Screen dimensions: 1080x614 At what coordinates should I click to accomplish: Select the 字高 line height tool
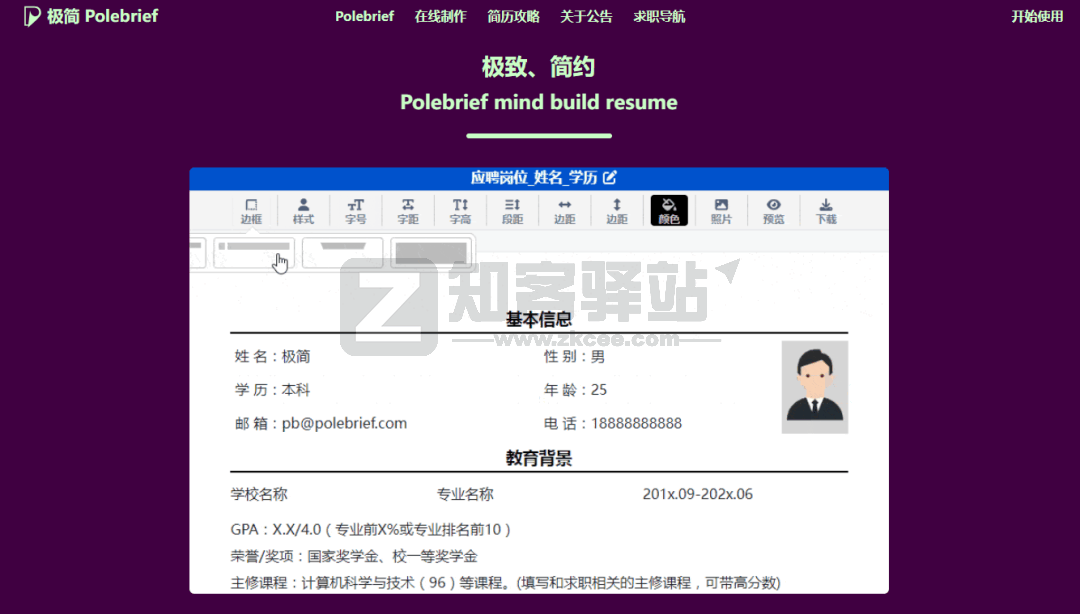coord(460,210)
